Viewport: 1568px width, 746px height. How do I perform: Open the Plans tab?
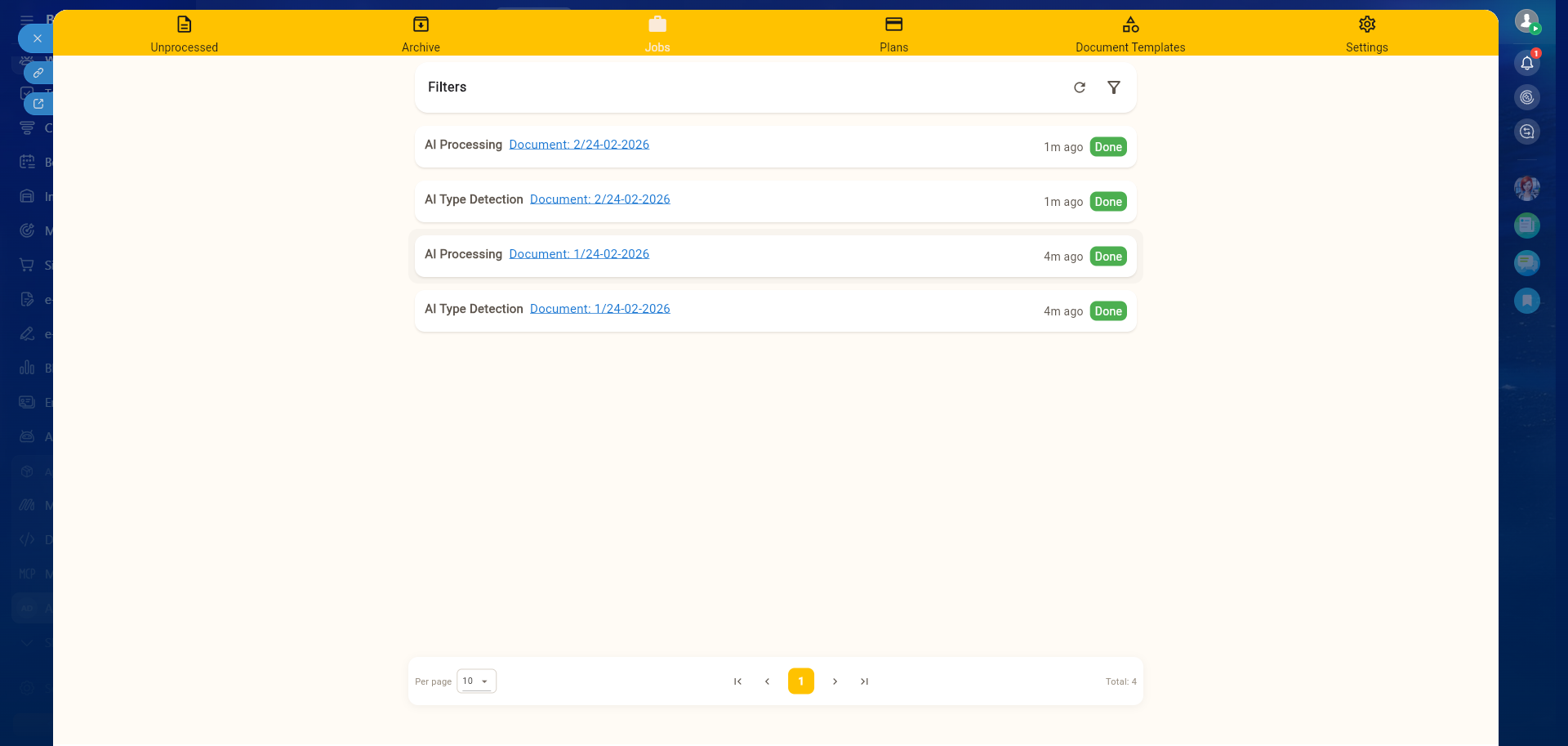click(893, 34)
